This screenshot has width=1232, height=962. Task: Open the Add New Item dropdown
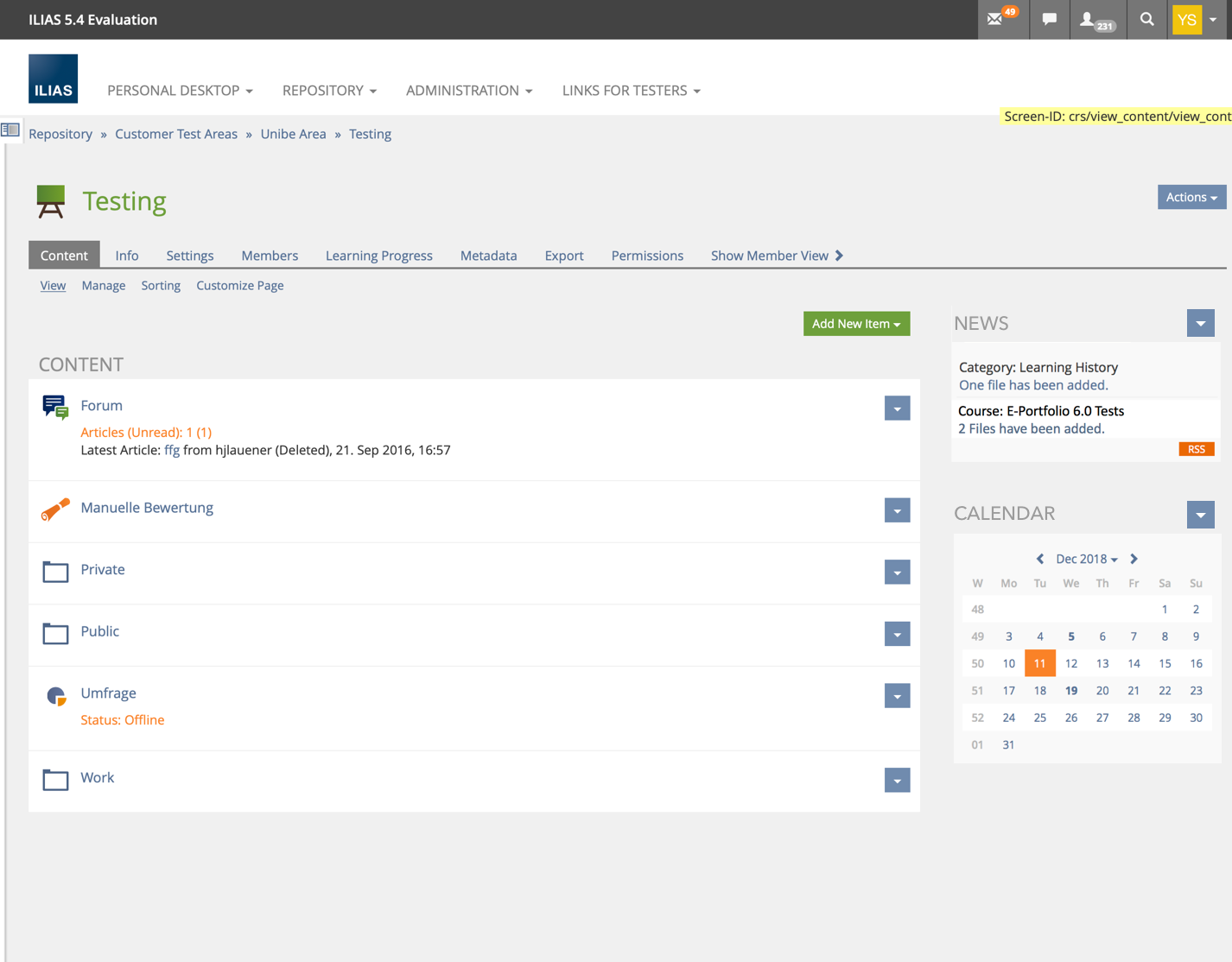[x=855, y=324]
